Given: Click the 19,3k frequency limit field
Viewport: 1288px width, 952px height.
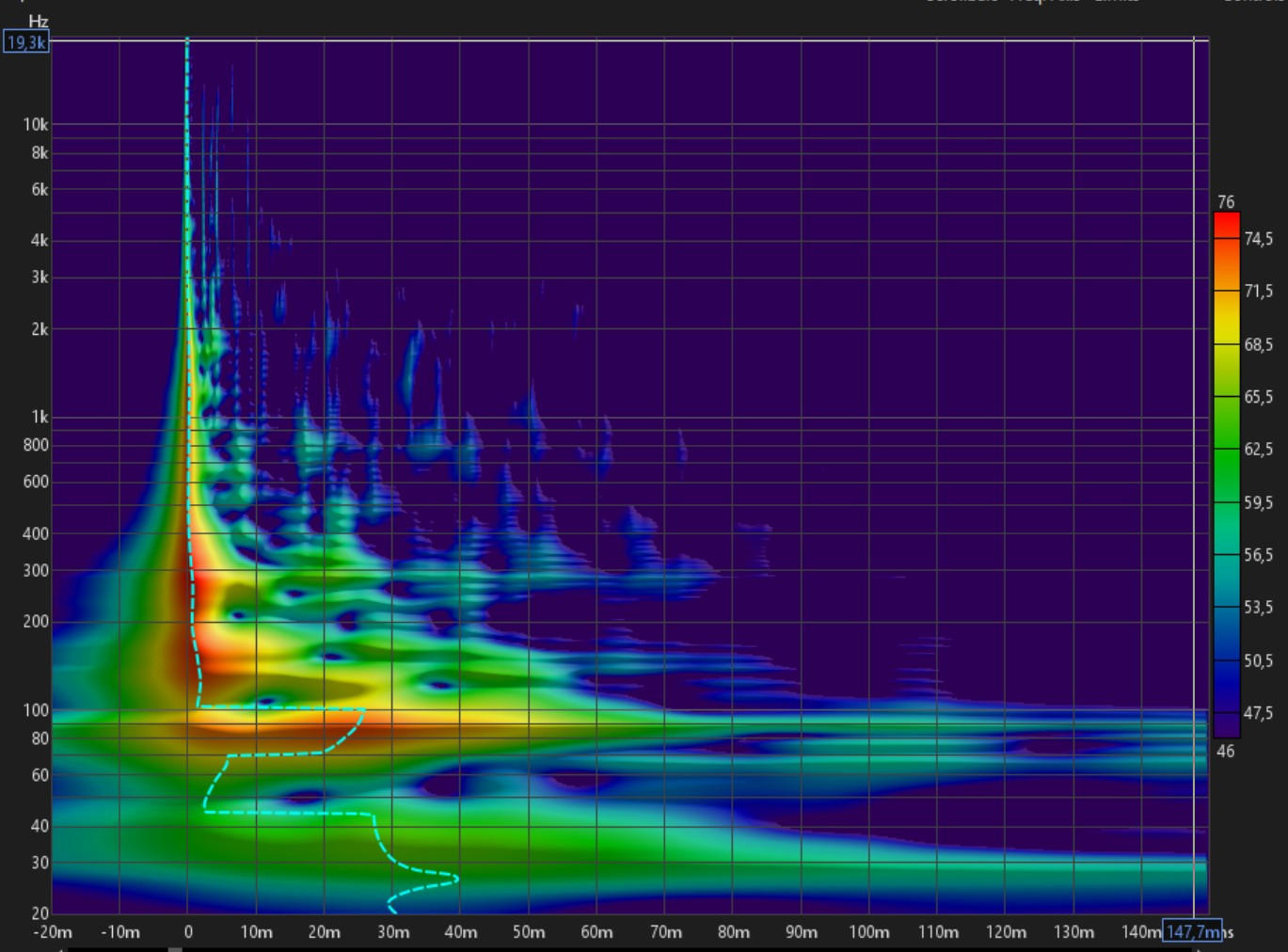Looking at the screenshot, I should pos(25,42).
